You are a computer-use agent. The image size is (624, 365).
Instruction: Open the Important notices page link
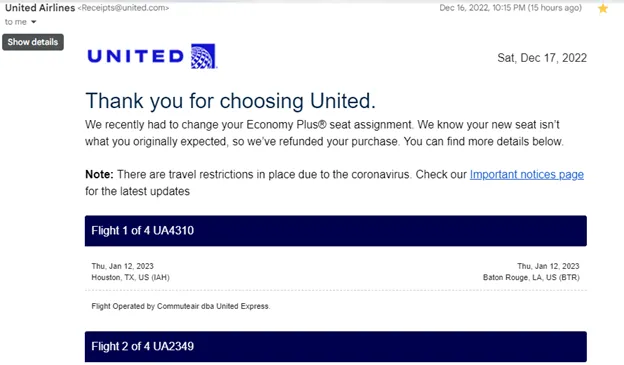(x=526, y=174)
